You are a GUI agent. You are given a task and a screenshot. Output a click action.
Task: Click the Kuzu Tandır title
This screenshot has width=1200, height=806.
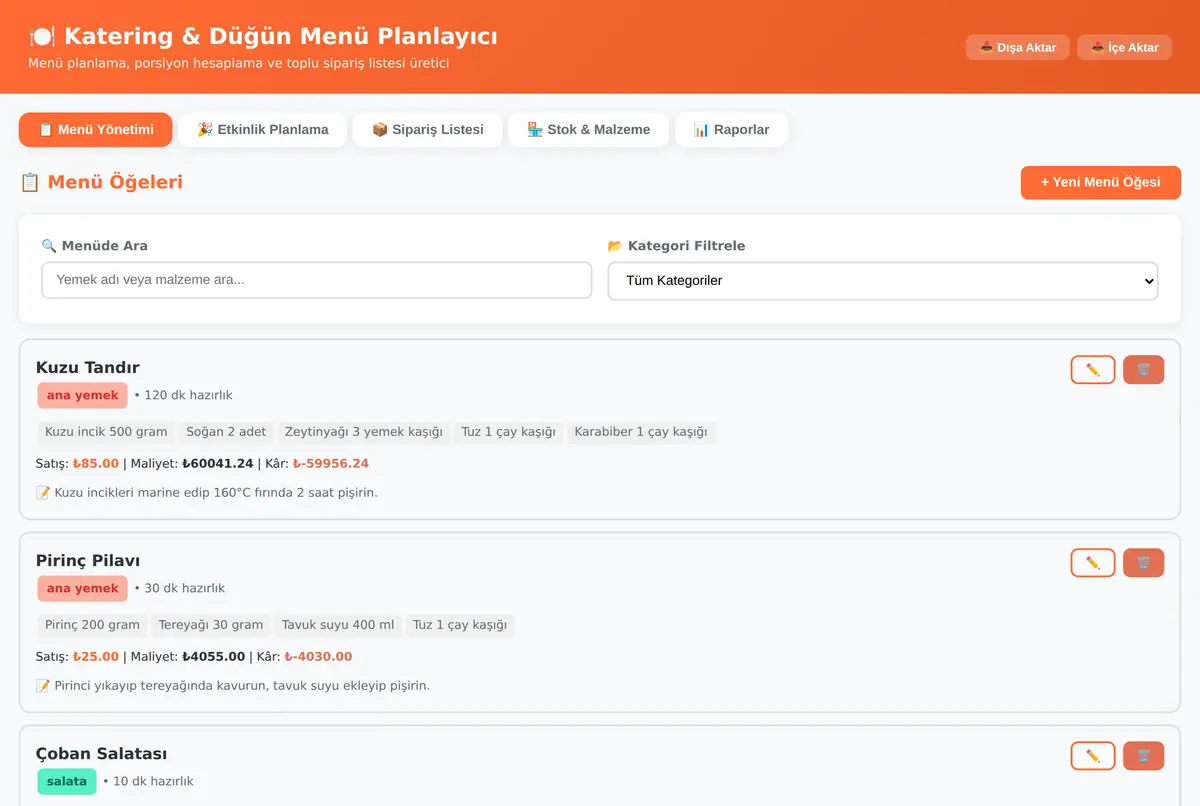[88, 367]
